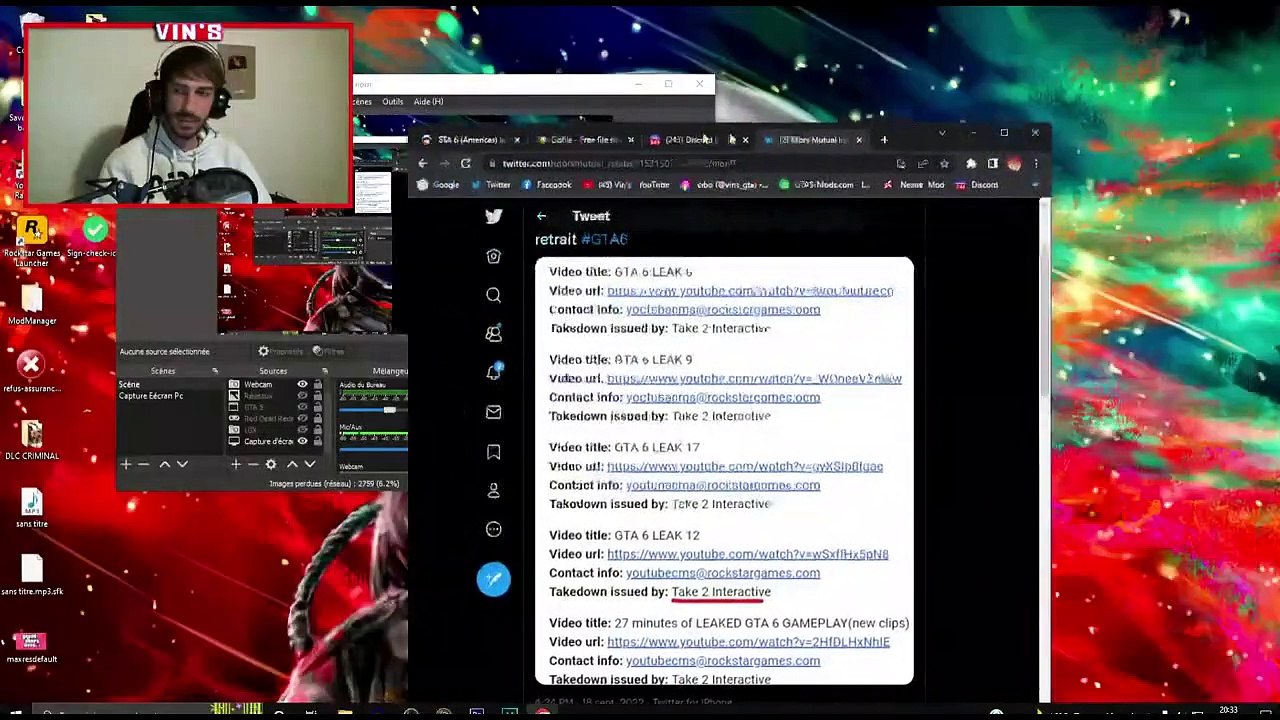The height and width of the screenshot is (720, 1280).
Task: Open GTA 6 LEAK 12 YouTube URL
Action: pyautogui.click(x=748, y=554)
